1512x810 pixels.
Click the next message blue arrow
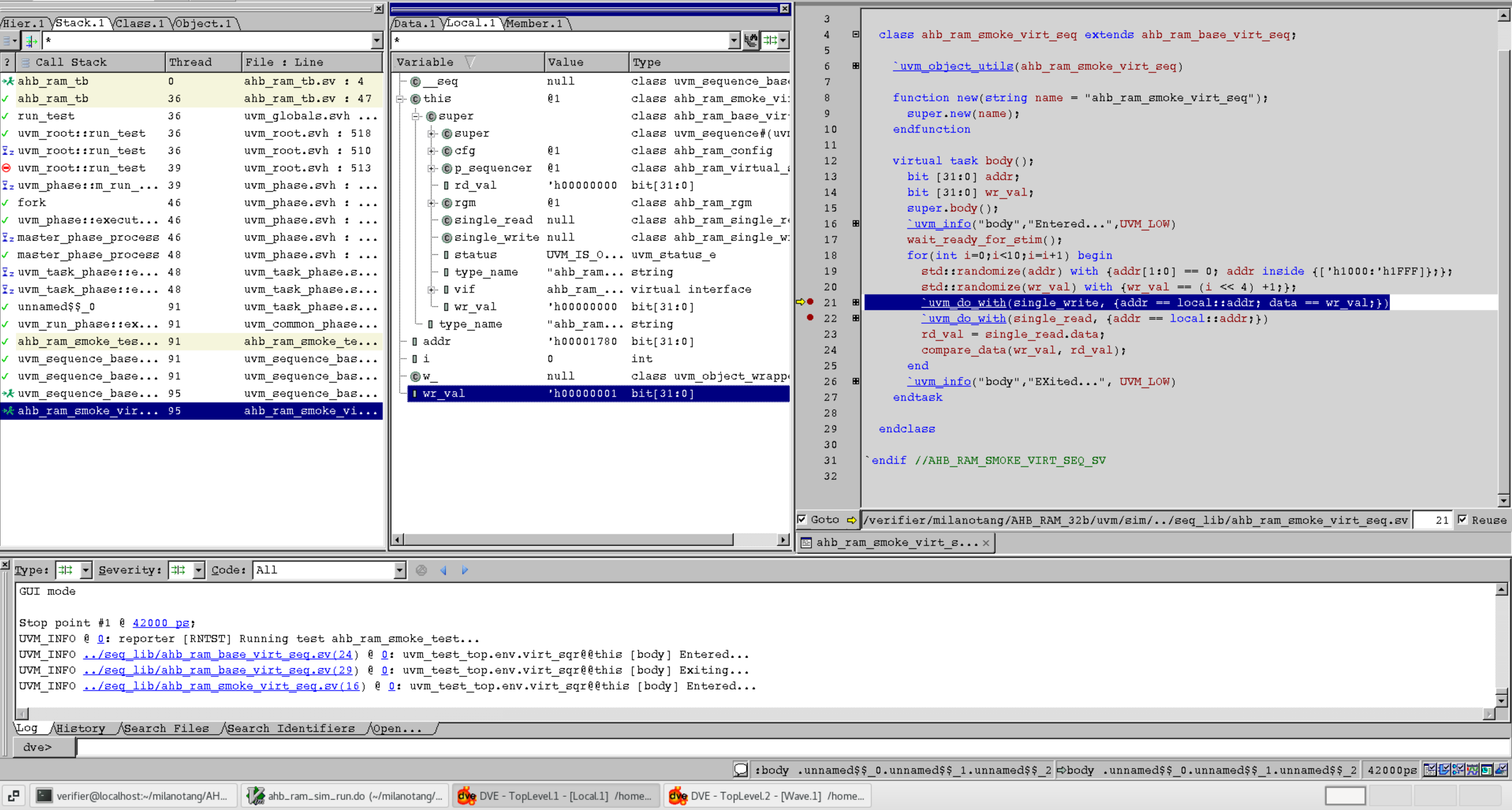click(x=465, y=570)
